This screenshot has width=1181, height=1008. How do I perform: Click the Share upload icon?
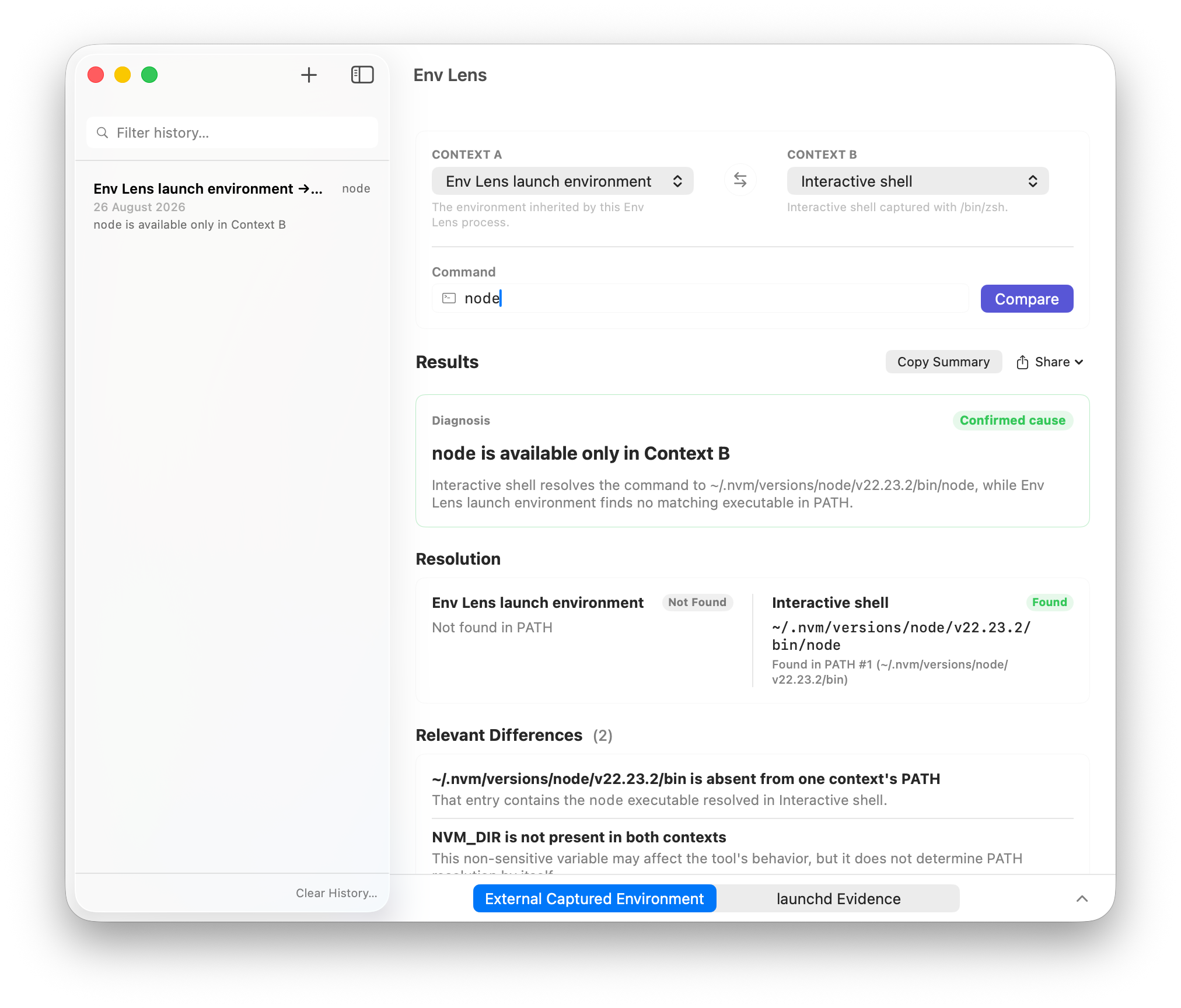click(x=1022, y=362)
